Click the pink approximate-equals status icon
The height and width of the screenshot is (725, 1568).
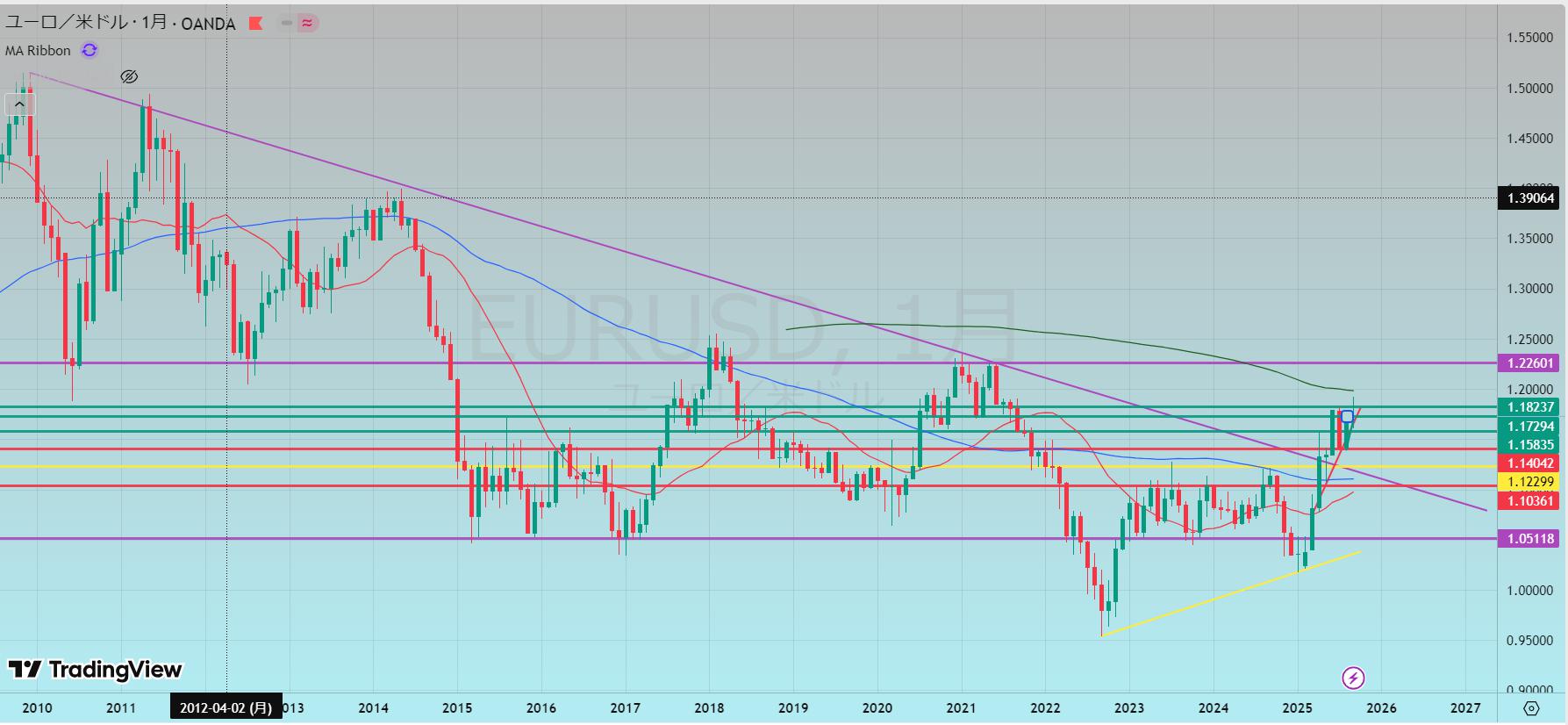tap(306, 24)
